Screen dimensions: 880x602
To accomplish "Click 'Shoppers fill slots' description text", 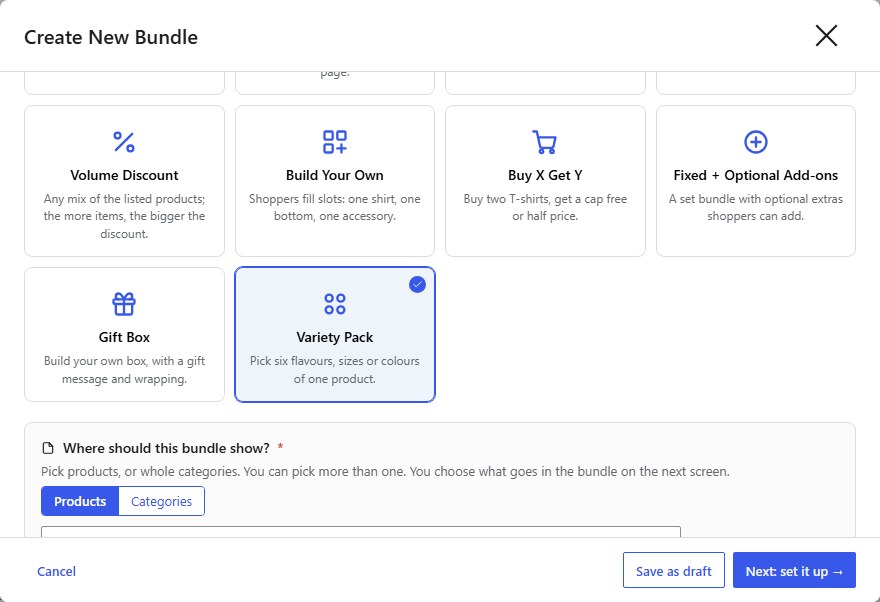I will tap(334, 208).
